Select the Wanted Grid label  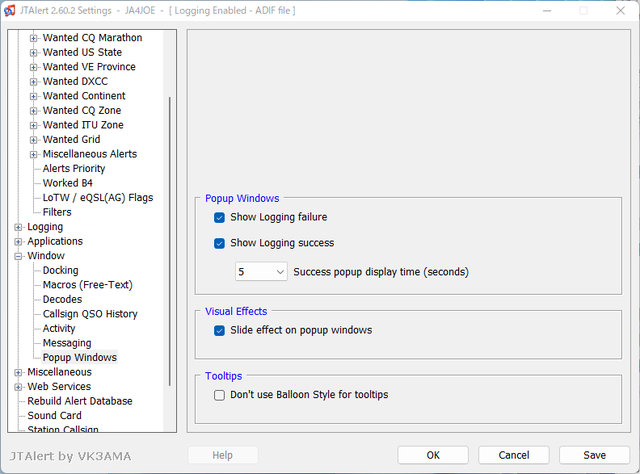coord(71,140)
